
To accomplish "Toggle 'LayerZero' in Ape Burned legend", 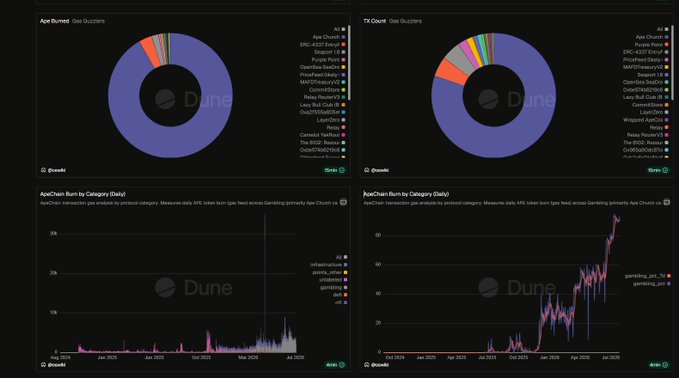I will [x=331, y=120].
